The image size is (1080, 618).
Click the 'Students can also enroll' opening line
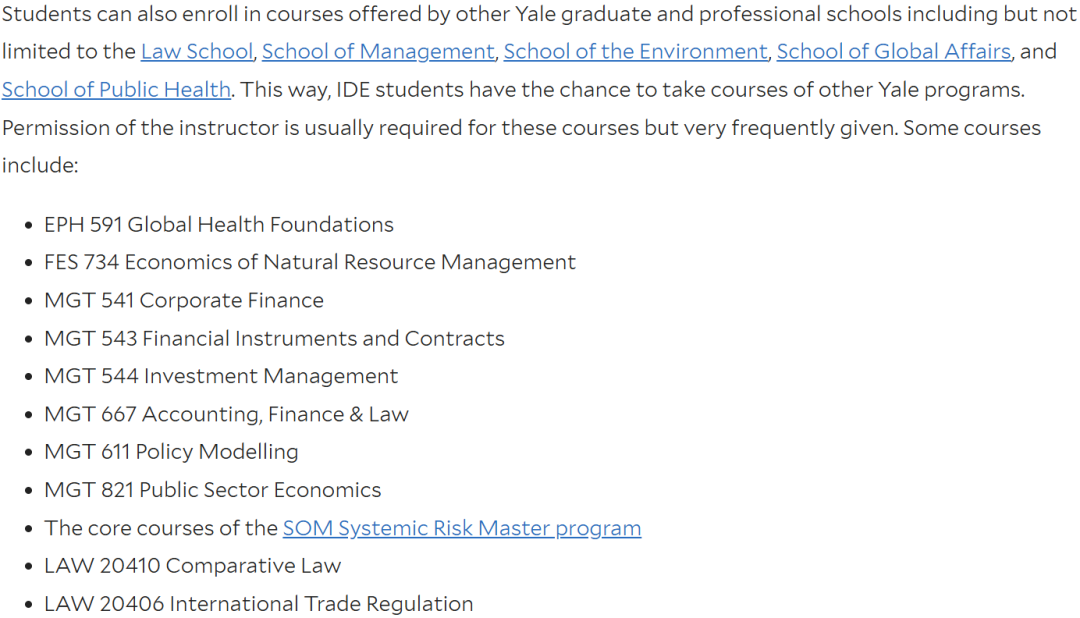[x=539, y=14]
